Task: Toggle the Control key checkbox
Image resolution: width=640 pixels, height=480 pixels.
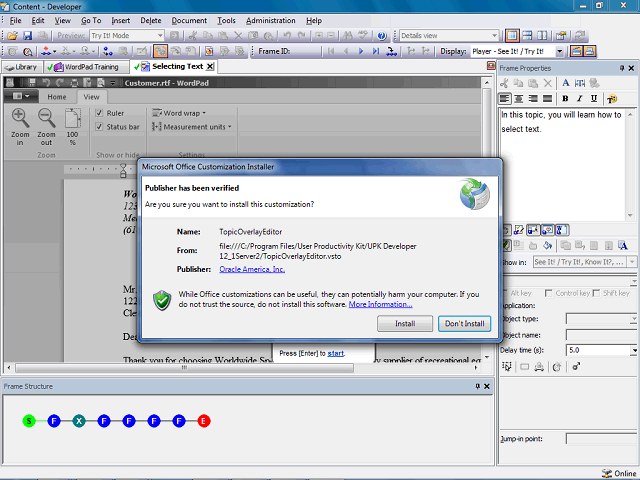Action: 549,293
